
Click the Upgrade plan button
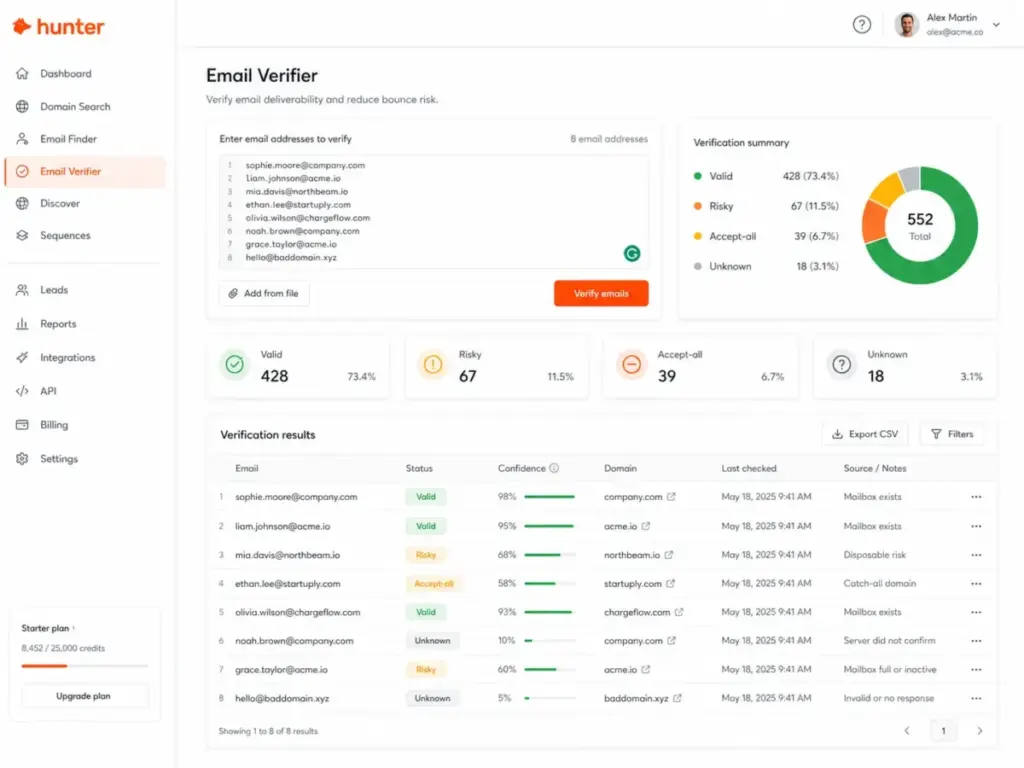coord(84,696)
